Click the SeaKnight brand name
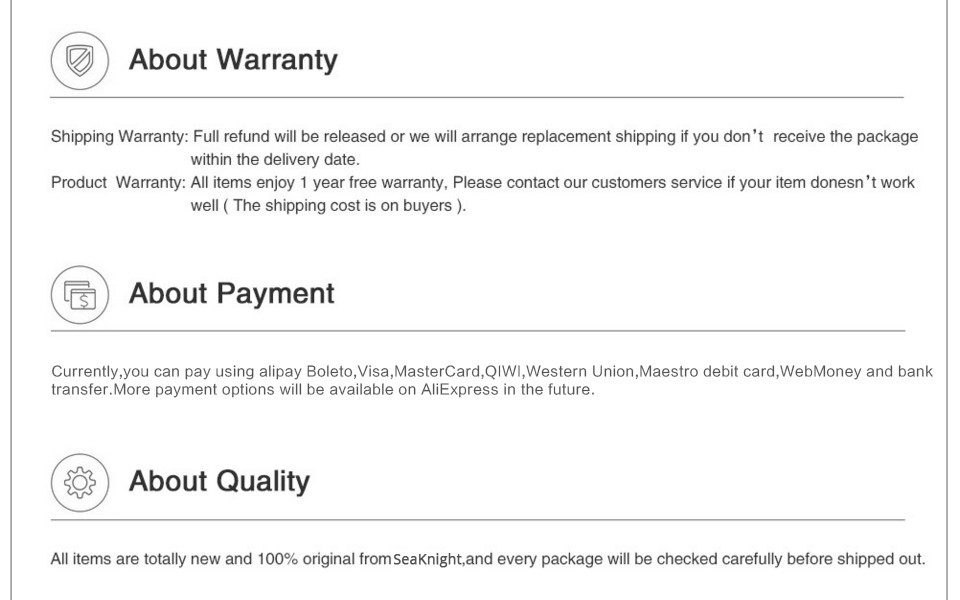The height and width of the screenshot is (600, 960). (x=428, y=559)
